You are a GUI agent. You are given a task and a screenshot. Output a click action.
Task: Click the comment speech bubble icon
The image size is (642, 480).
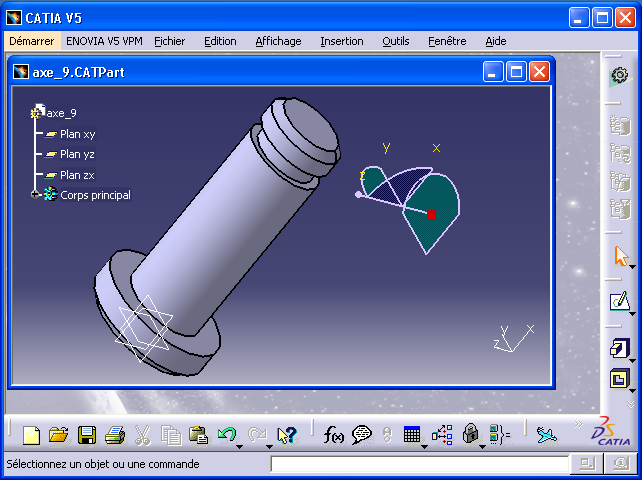tap(362, 435)
